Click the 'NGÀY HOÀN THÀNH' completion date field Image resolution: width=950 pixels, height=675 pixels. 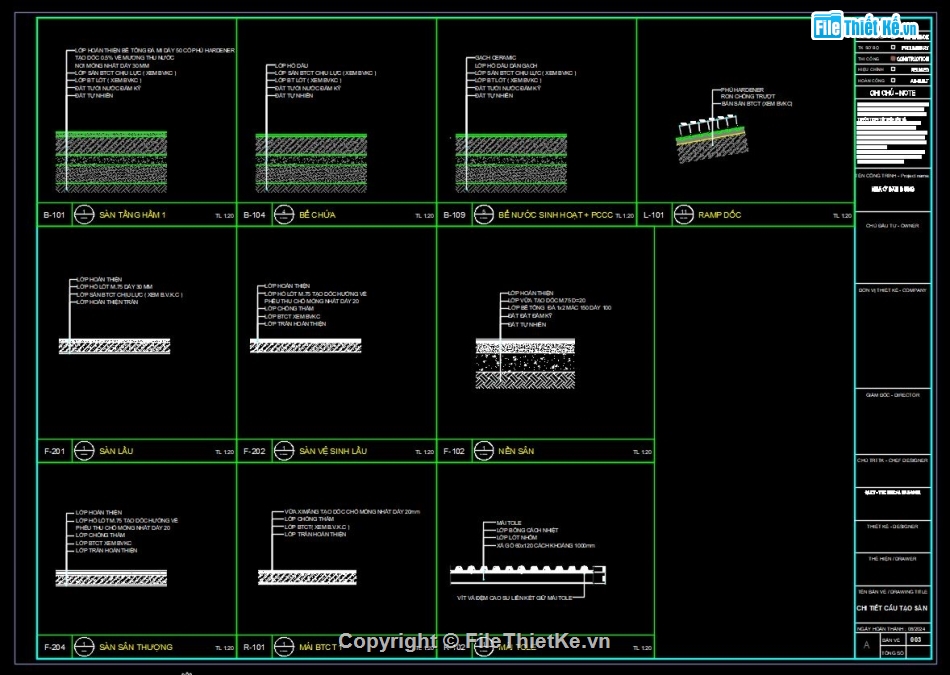pos(892,629)
